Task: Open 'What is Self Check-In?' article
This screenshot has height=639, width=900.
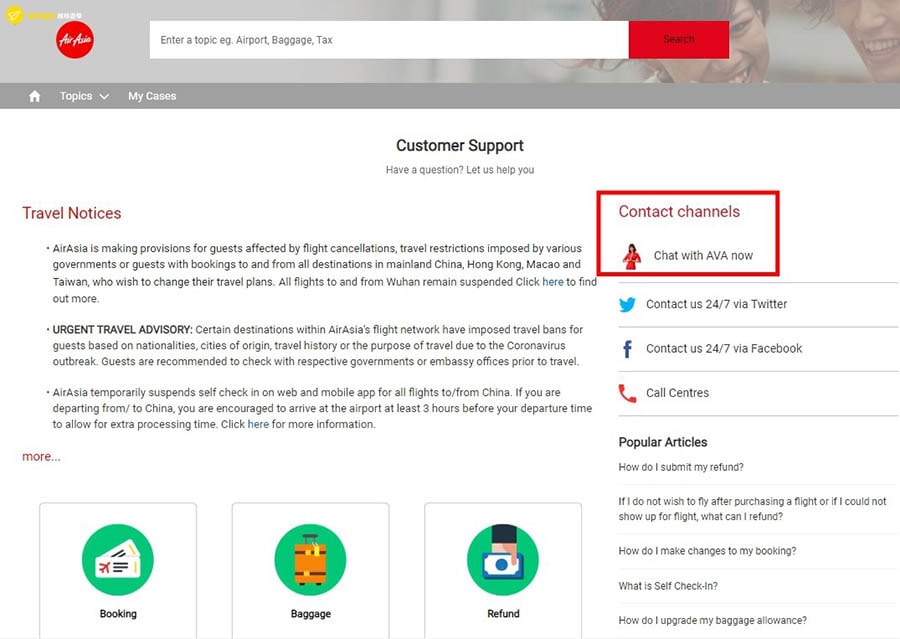Action: (668, 586)
